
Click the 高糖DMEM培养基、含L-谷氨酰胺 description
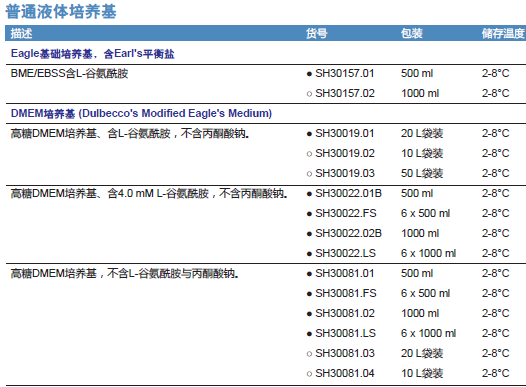click(130, 133)
